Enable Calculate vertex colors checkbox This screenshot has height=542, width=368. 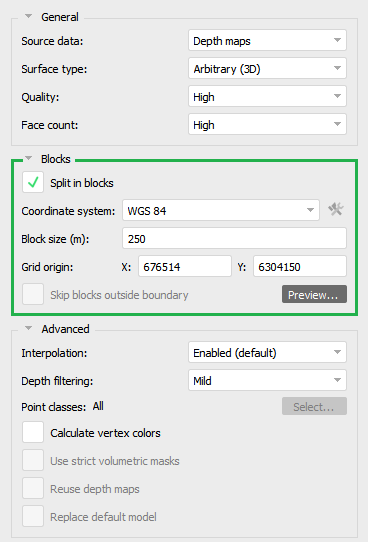click(33, 432)
